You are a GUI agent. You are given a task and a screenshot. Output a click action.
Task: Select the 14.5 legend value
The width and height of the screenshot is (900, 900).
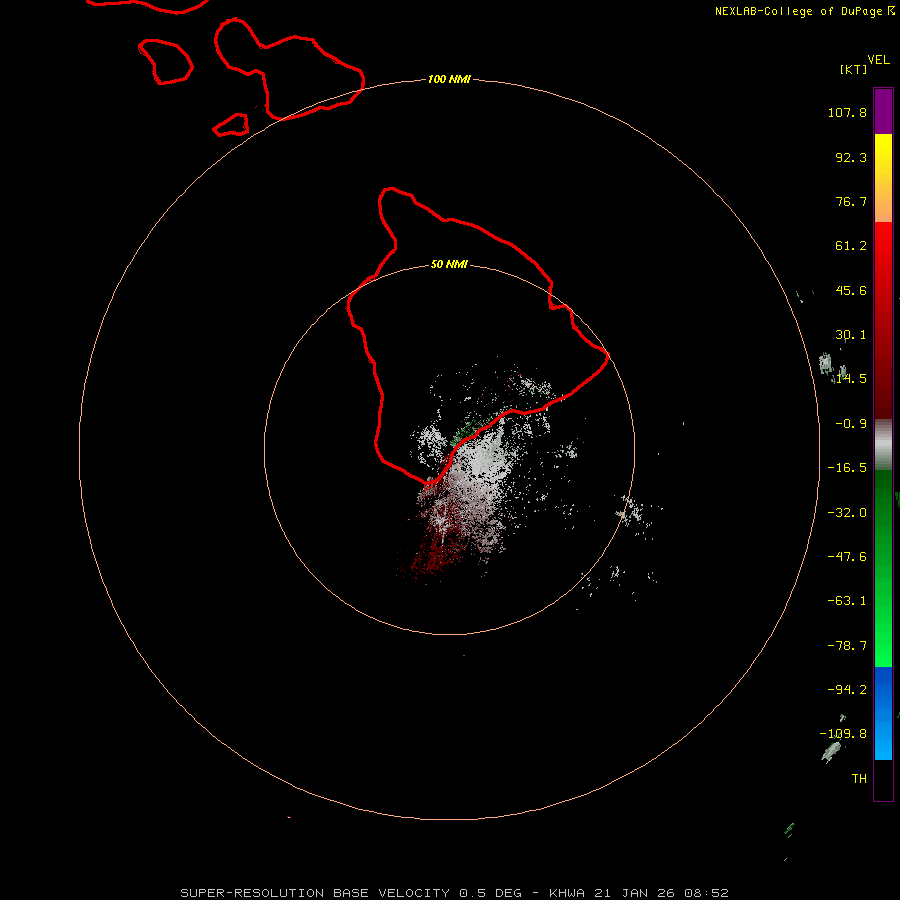pos(851,379)
